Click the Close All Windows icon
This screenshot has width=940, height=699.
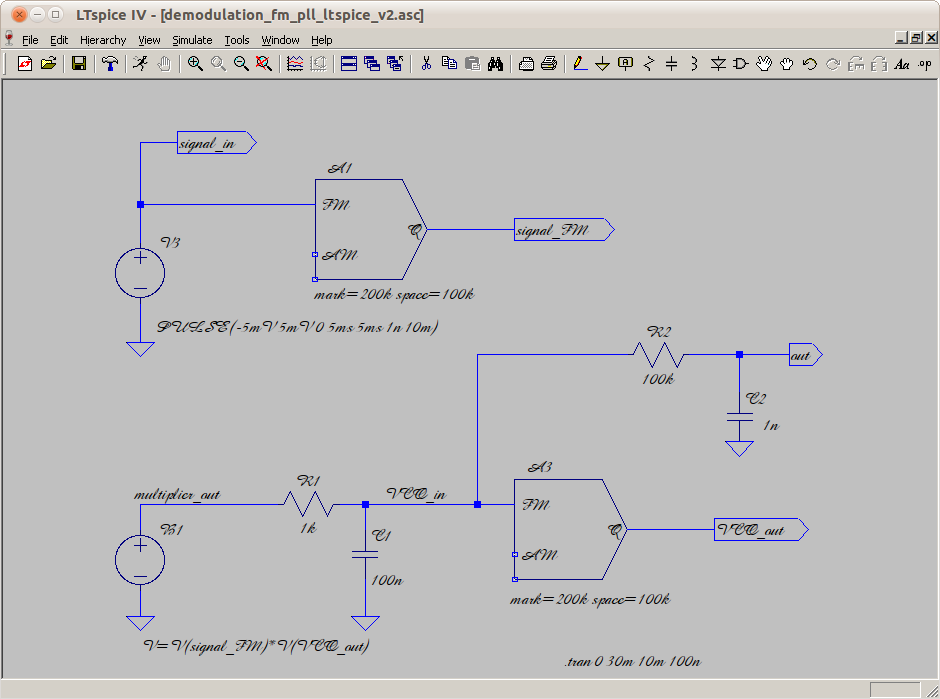pos(395,64)
